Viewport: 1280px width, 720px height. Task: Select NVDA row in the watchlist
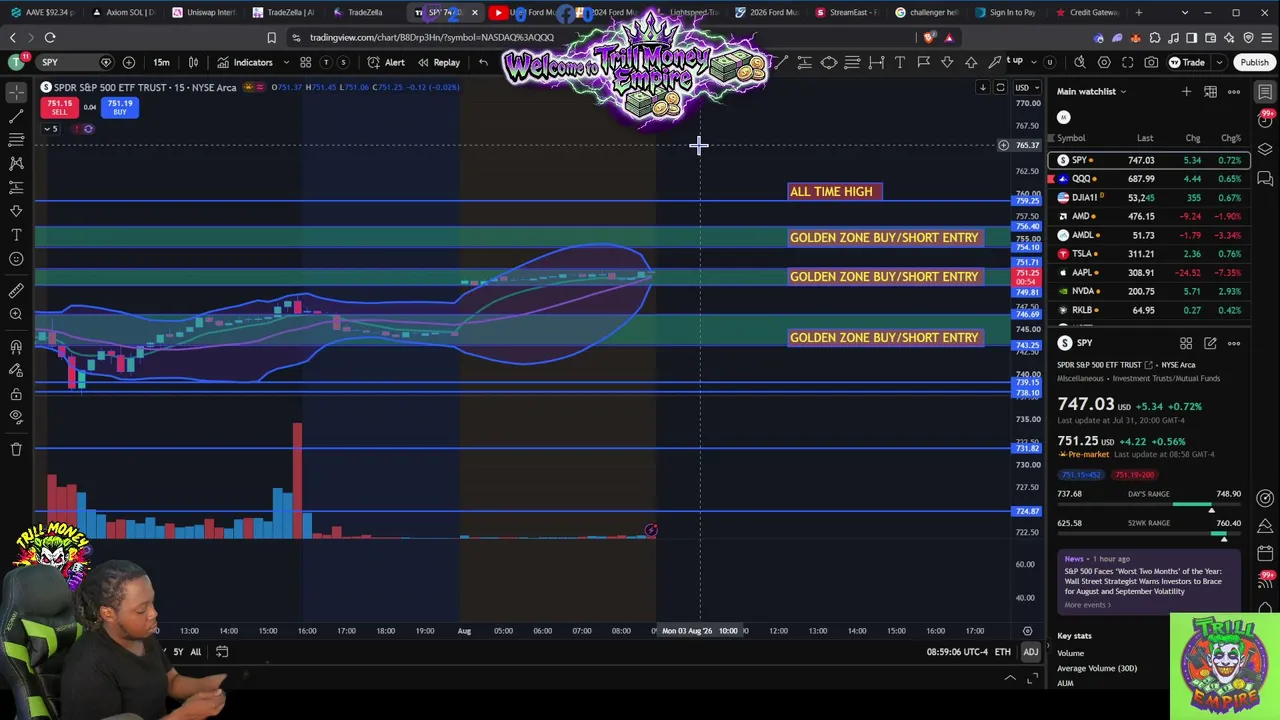(1149, 291)
